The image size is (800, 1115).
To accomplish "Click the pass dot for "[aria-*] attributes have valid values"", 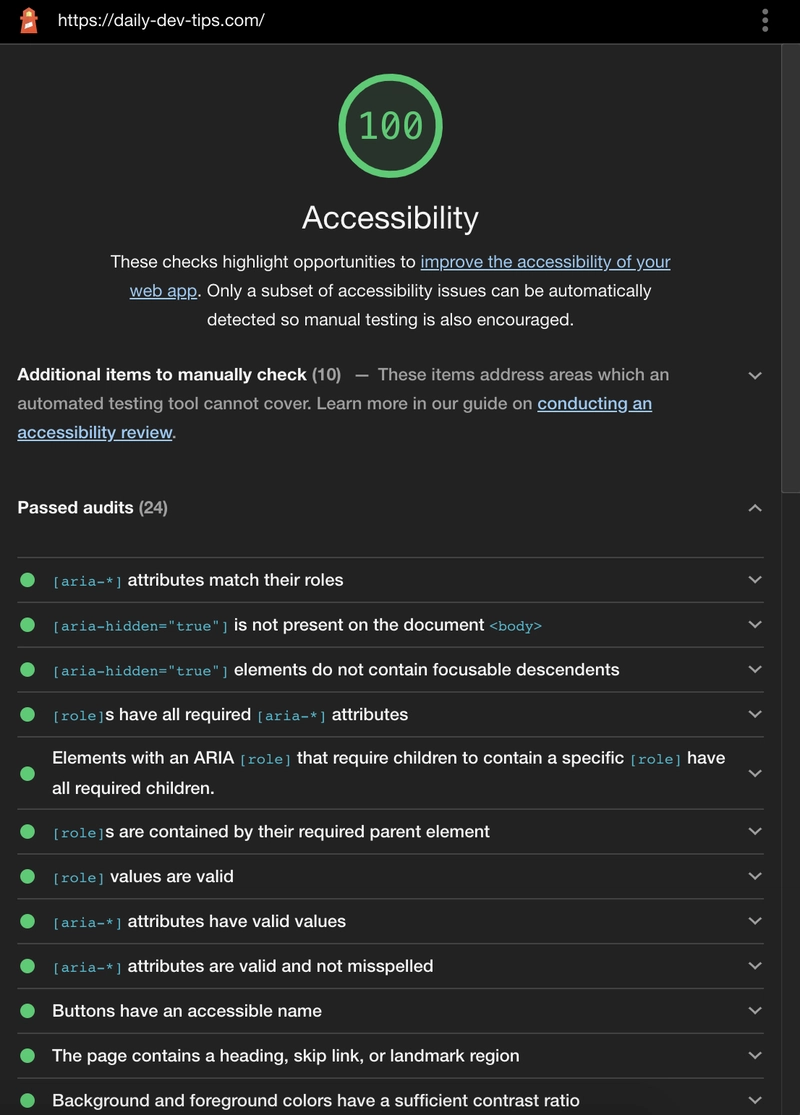I will (27, 921).
